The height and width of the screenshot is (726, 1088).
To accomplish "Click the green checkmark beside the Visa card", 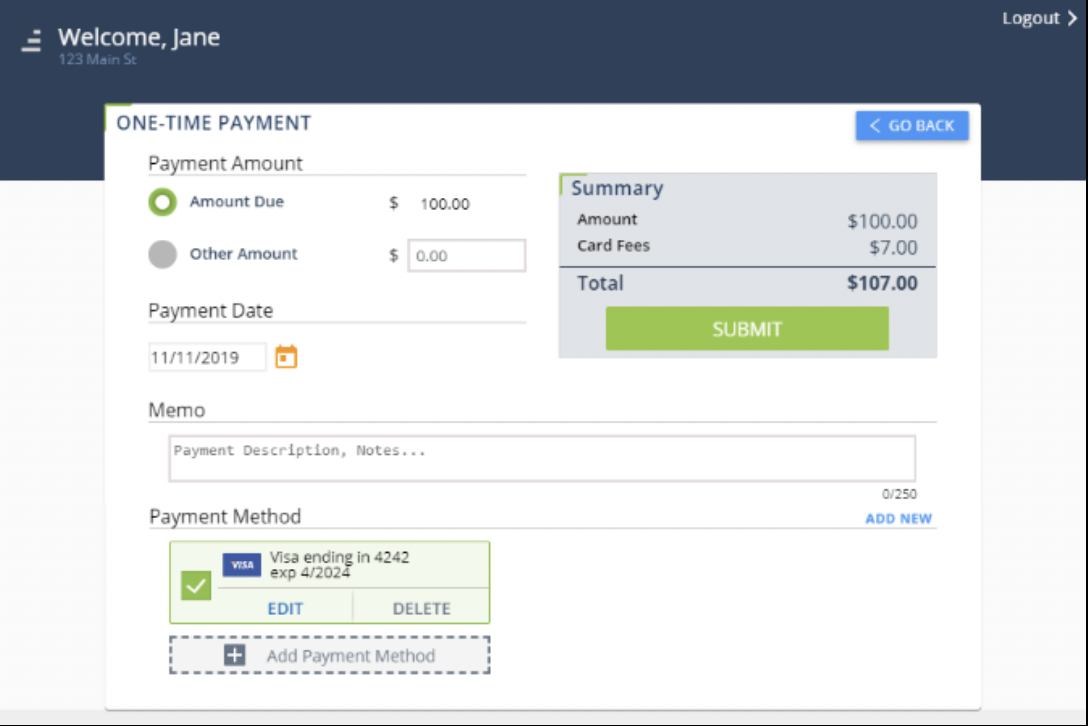I will pyautogui.click(x=196, y=586).
